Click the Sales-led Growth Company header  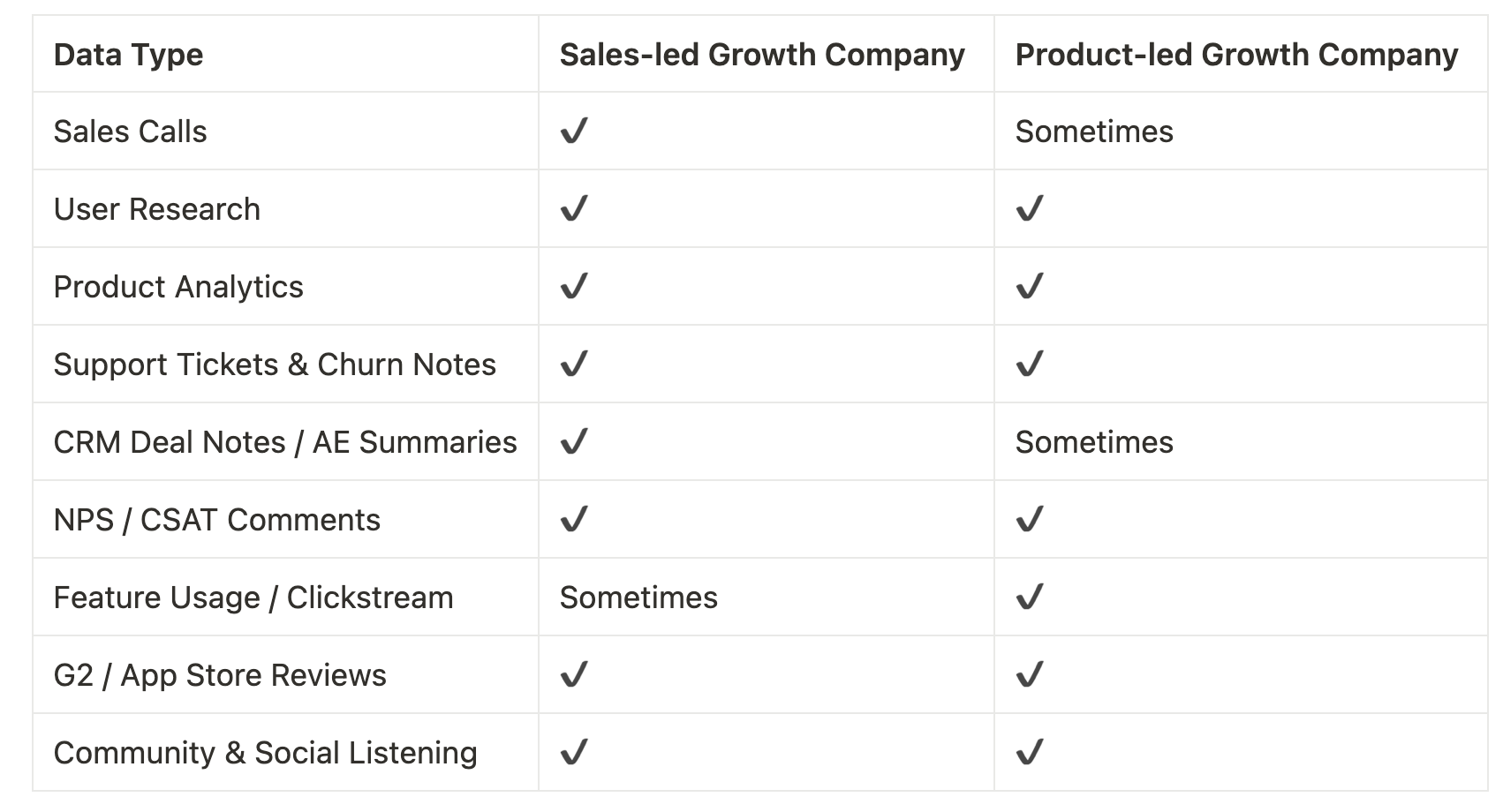[762, 55]
